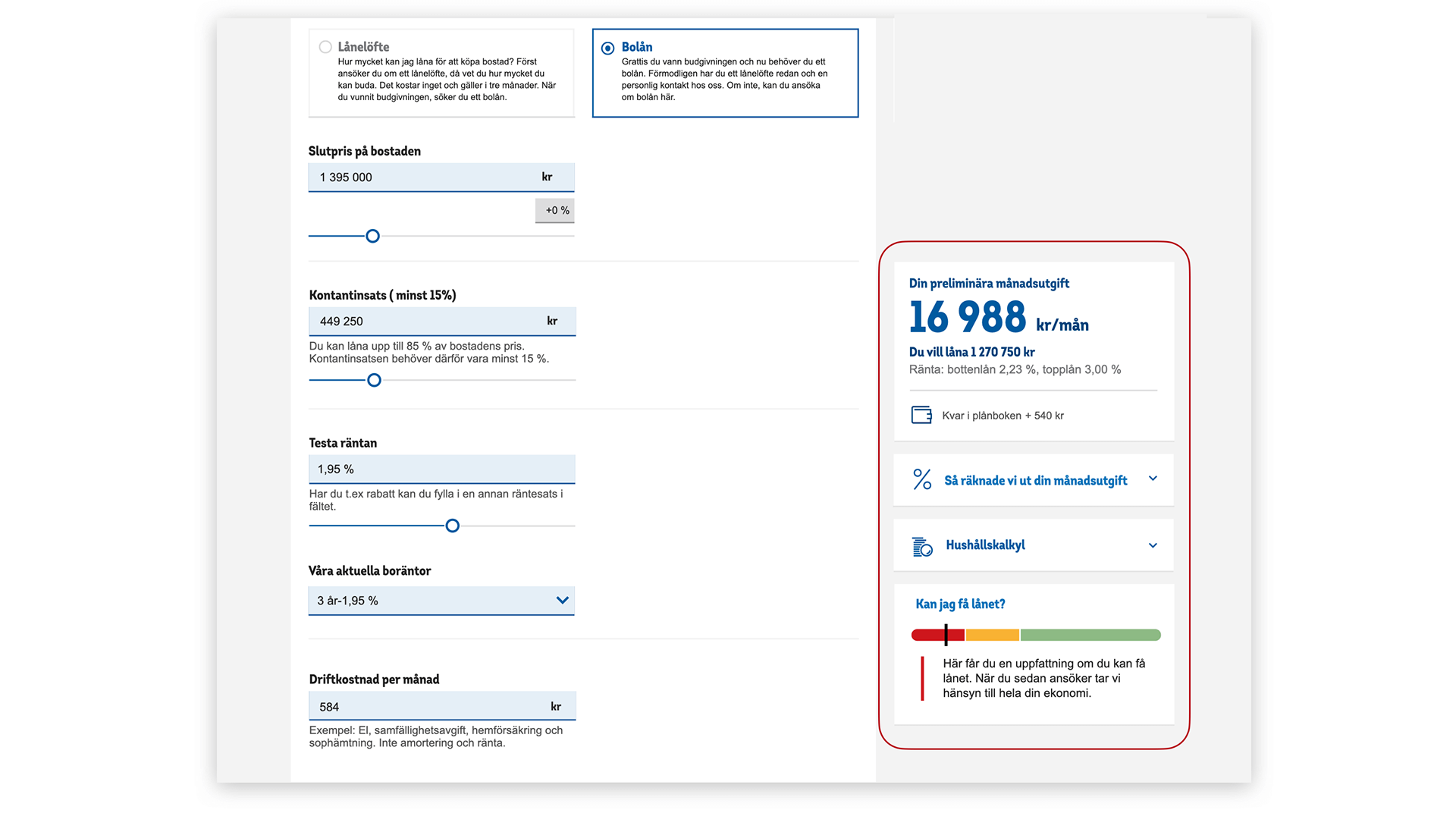The width and height of the screenshot is (1456, 813).
Task: Click the Hushållskalkyl heading text
Action: point(985,545)
